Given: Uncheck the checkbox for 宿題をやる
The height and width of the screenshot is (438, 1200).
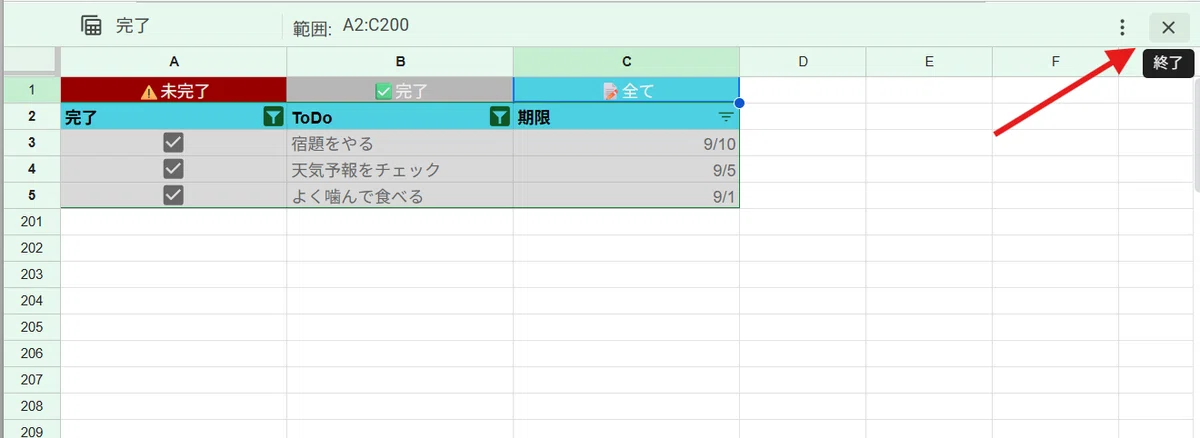Looking at the screenshot, I should pos(173,143).
